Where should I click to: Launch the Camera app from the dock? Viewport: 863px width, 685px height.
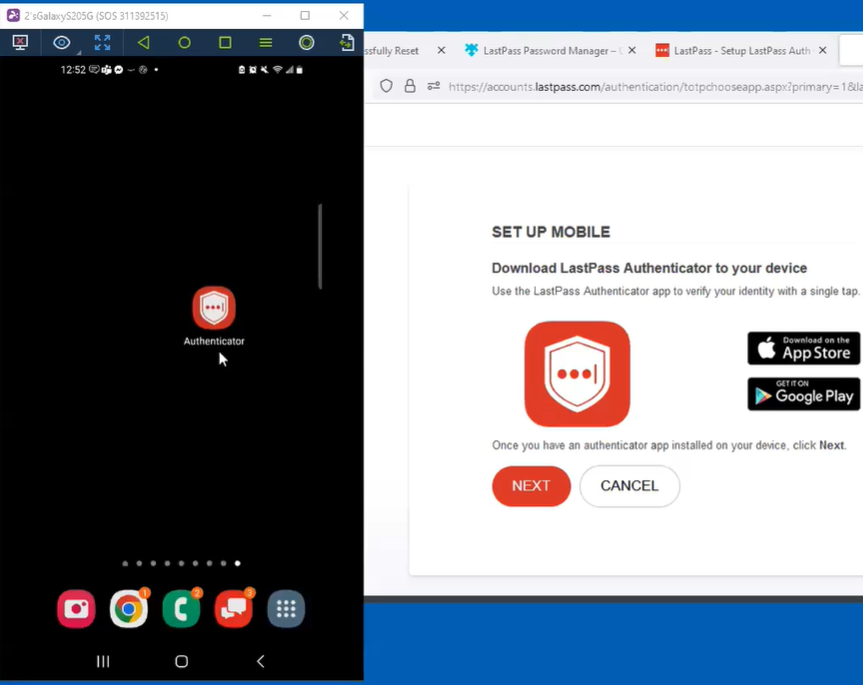(76, 609)
